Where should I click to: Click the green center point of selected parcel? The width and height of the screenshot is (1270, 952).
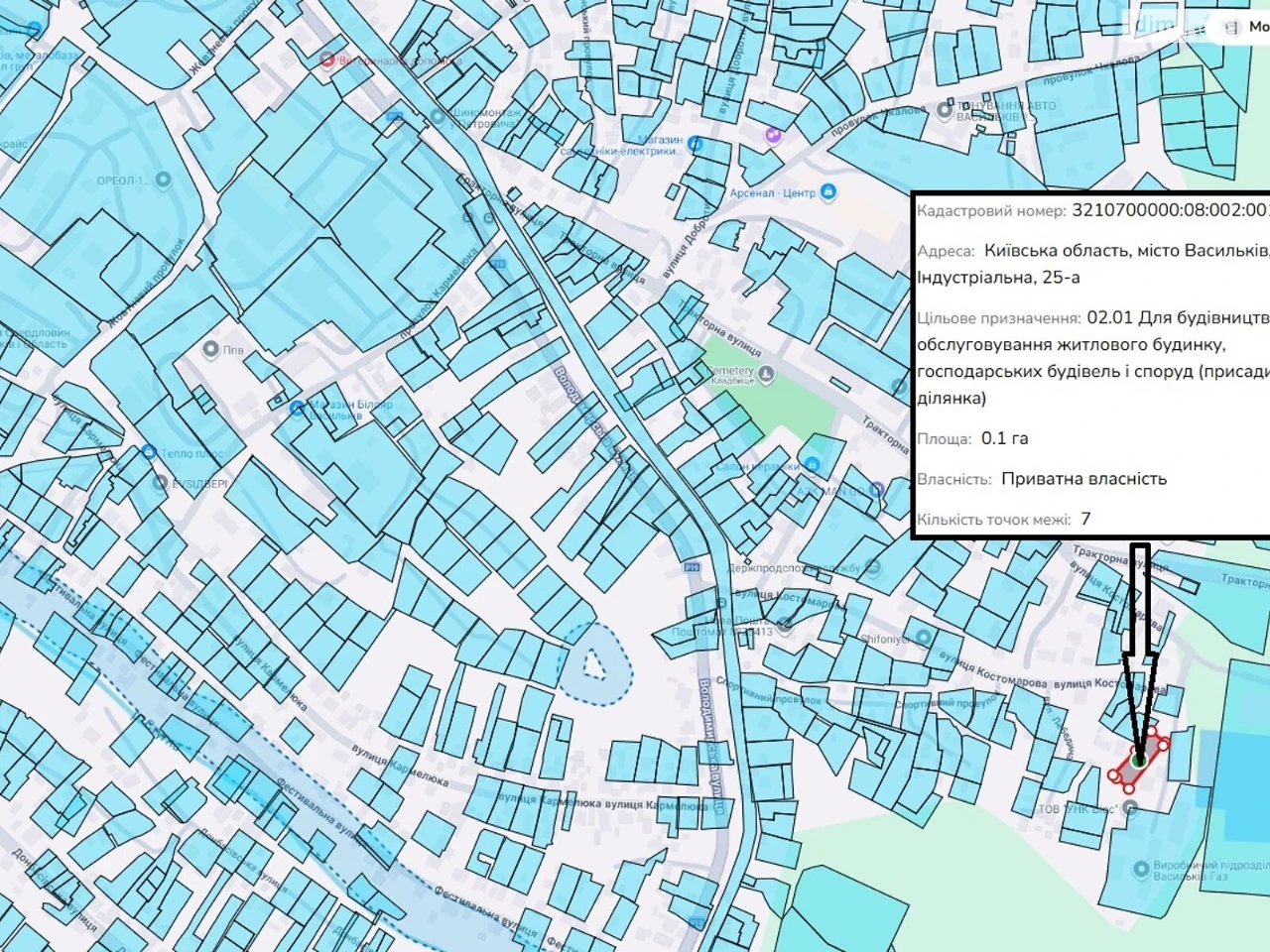click(x=1140, y=760)
